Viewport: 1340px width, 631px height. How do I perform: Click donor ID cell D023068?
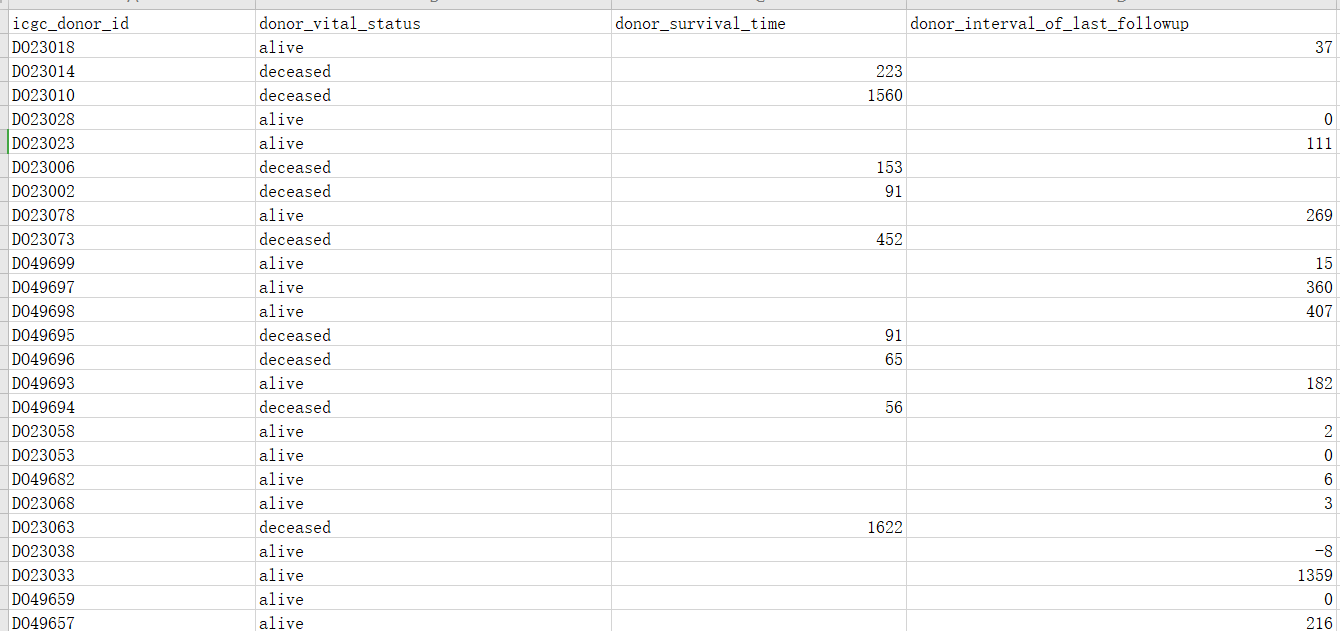tap(131, 503)
